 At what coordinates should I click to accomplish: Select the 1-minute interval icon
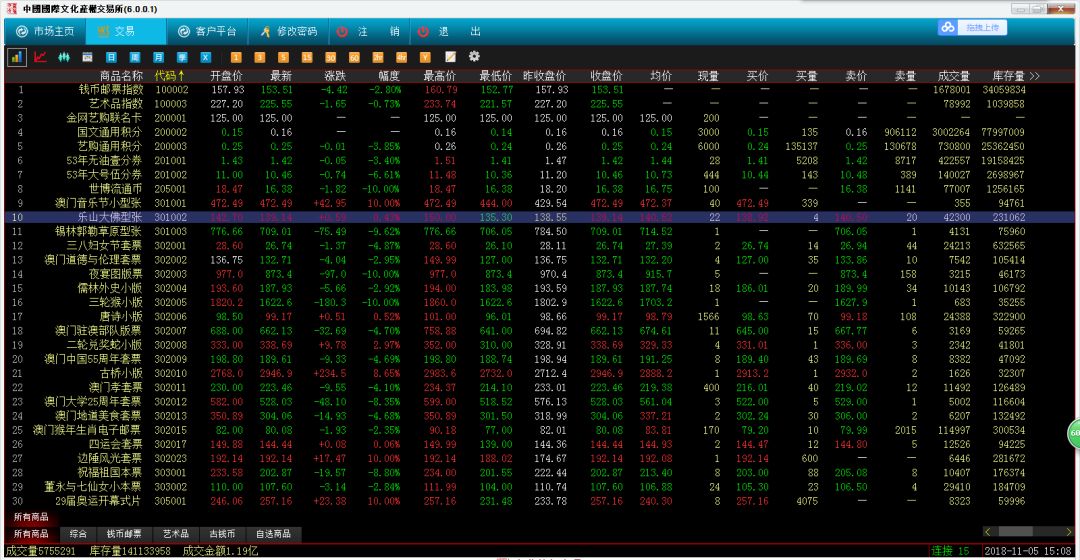point(236,57)
